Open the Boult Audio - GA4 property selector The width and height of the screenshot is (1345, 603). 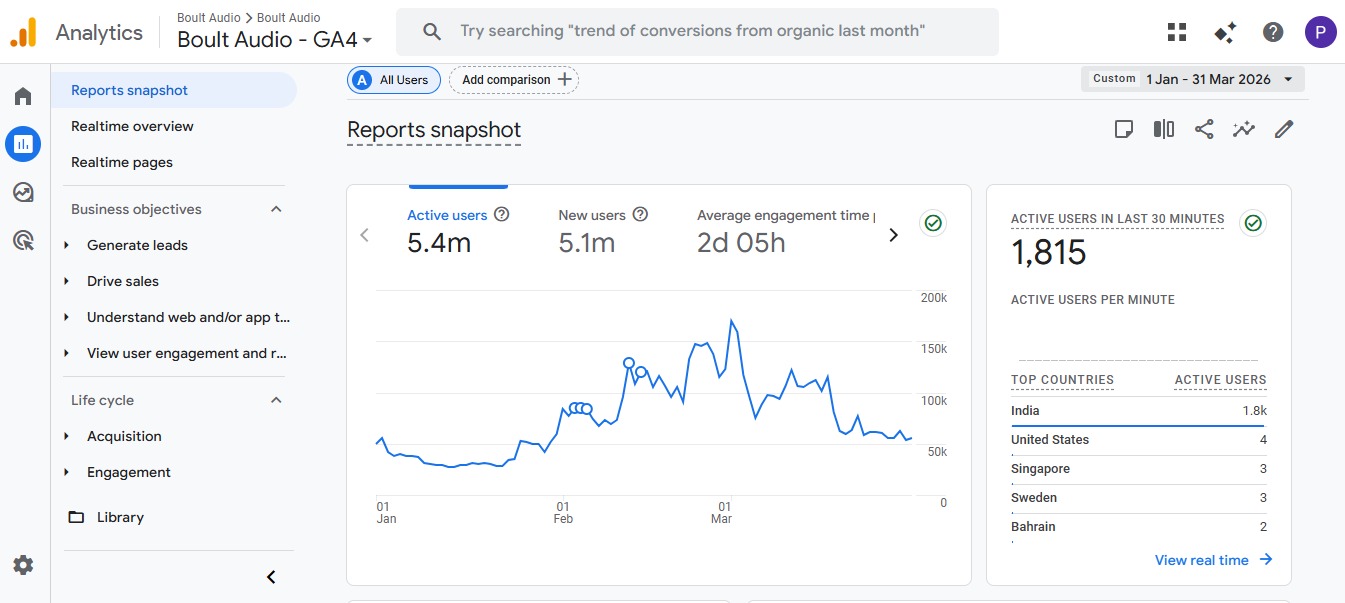coord(275,40)
